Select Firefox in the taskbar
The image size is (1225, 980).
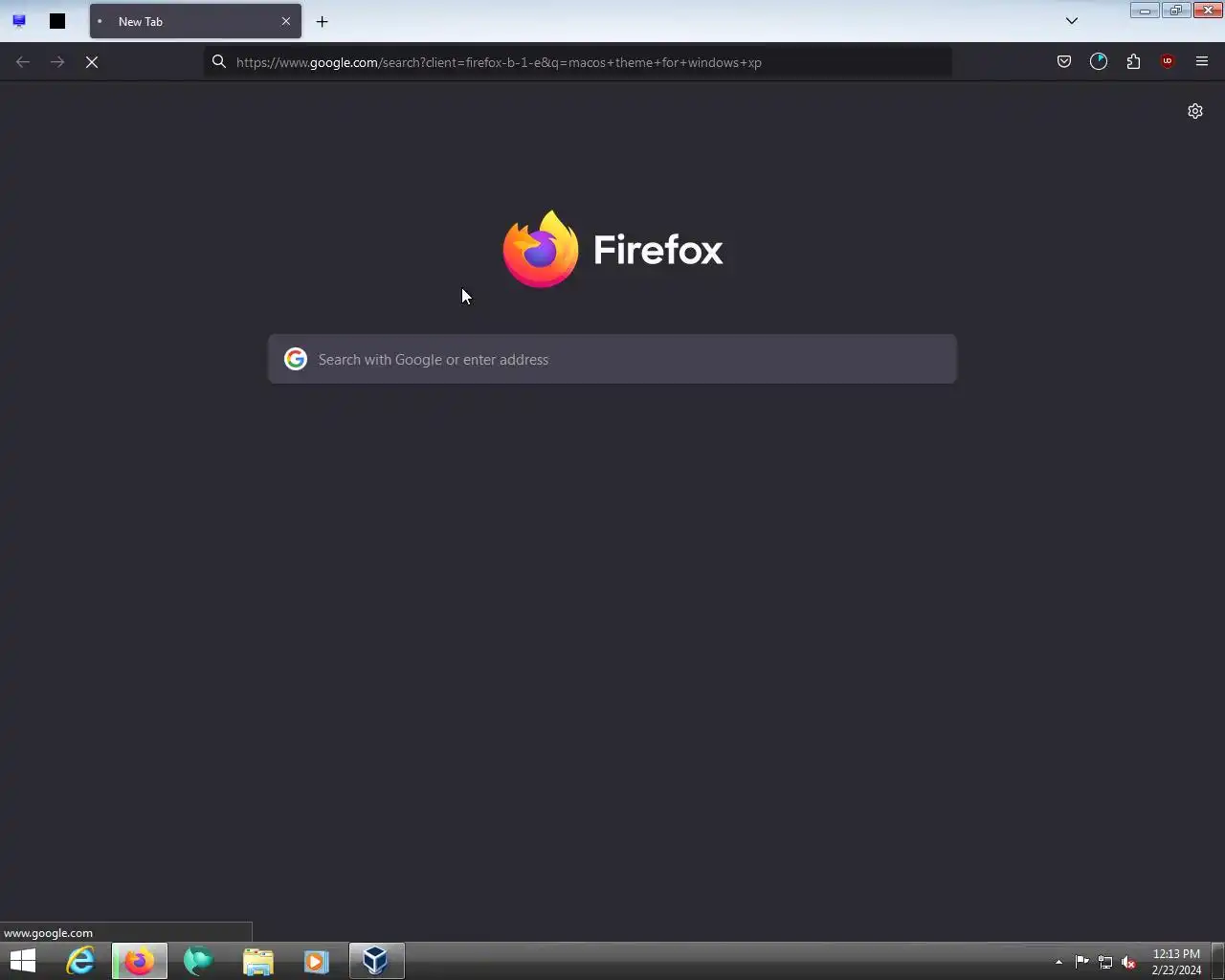140,960
